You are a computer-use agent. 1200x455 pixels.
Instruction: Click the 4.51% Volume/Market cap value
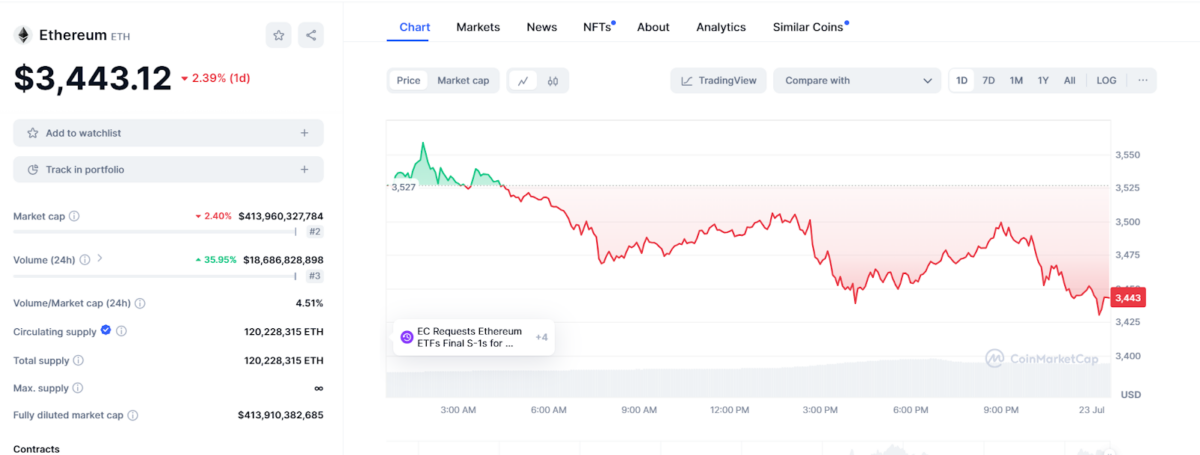pos(307,303)
